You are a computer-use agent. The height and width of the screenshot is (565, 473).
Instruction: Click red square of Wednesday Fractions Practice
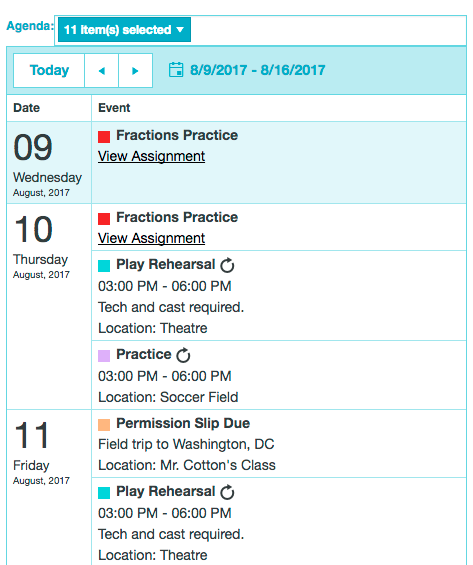[x=104, y=137]
